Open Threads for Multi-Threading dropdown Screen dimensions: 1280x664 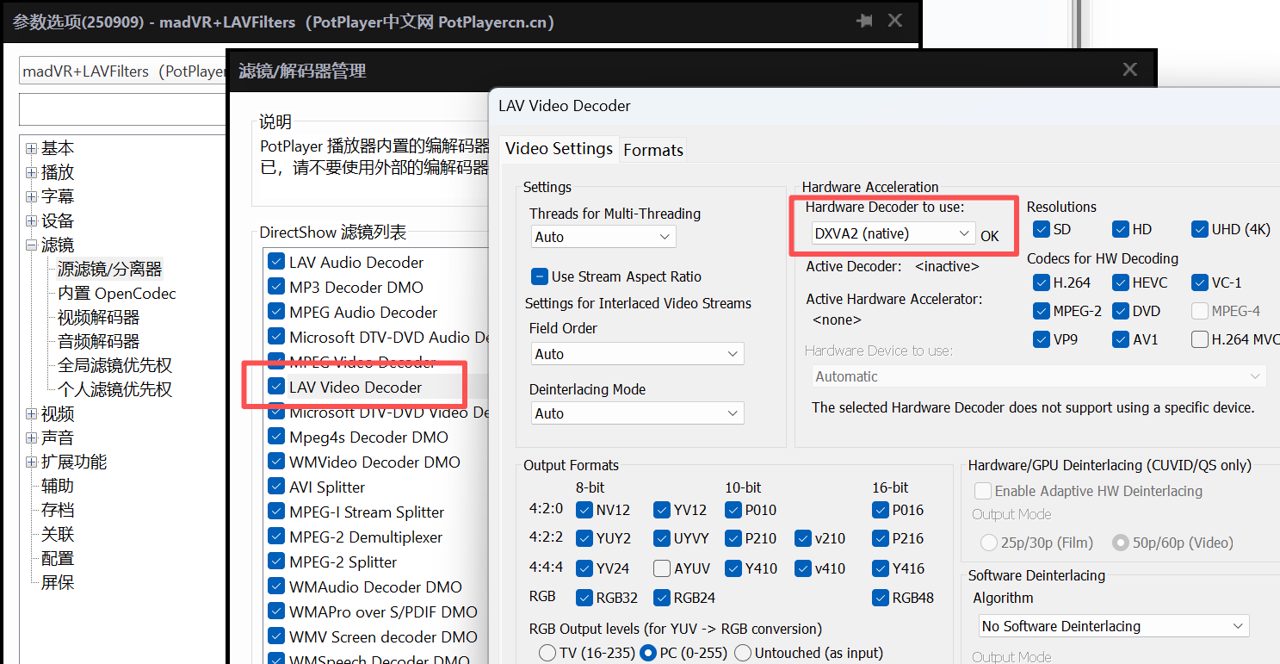(x=603, y=237)
